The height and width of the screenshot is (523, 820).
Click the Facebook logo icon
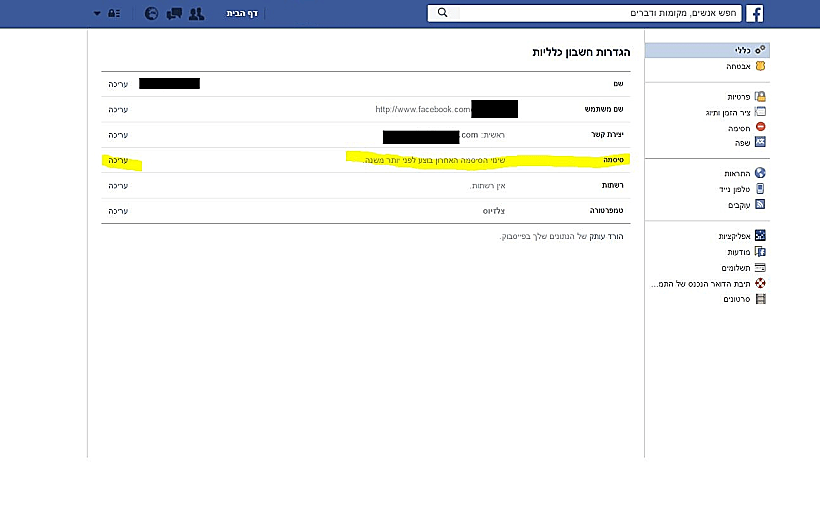(755, 13)
